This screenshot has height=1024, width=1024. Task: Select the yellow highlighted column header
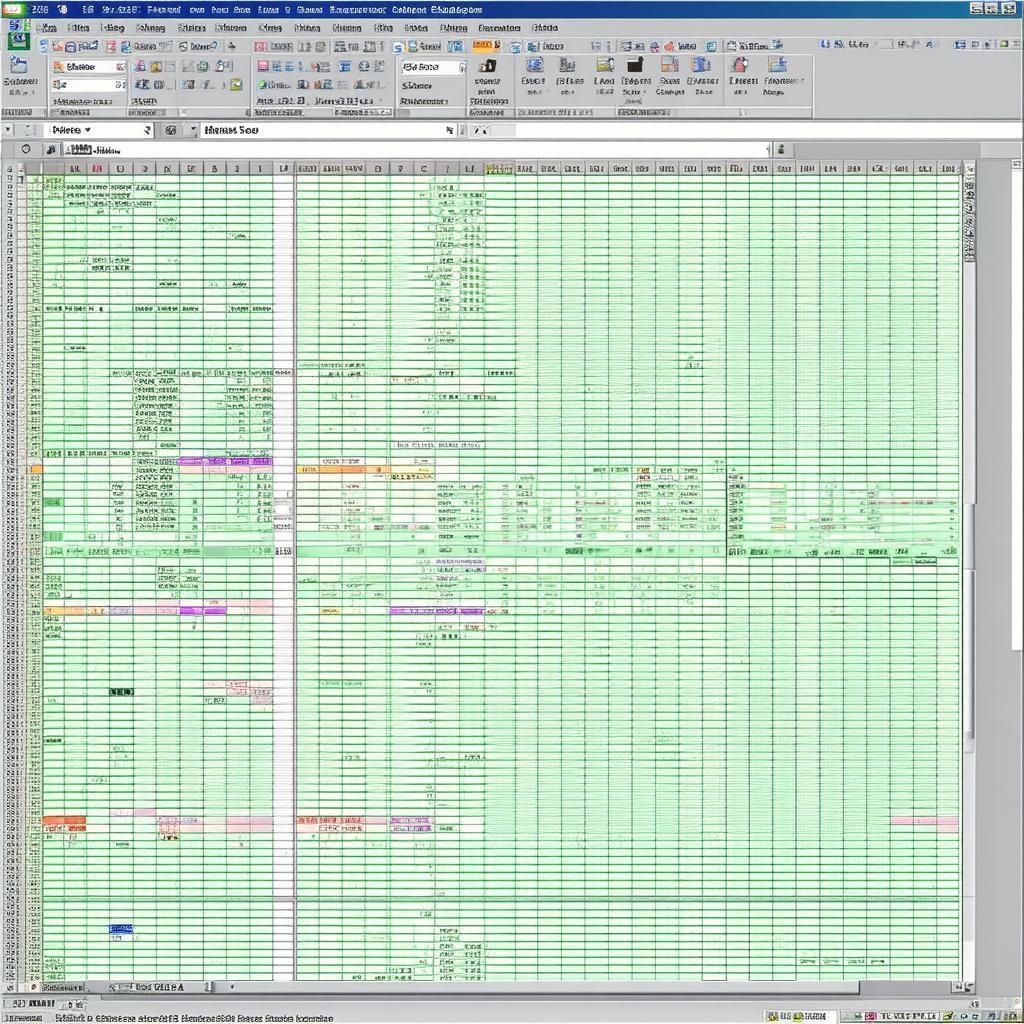tap(499, 169)
